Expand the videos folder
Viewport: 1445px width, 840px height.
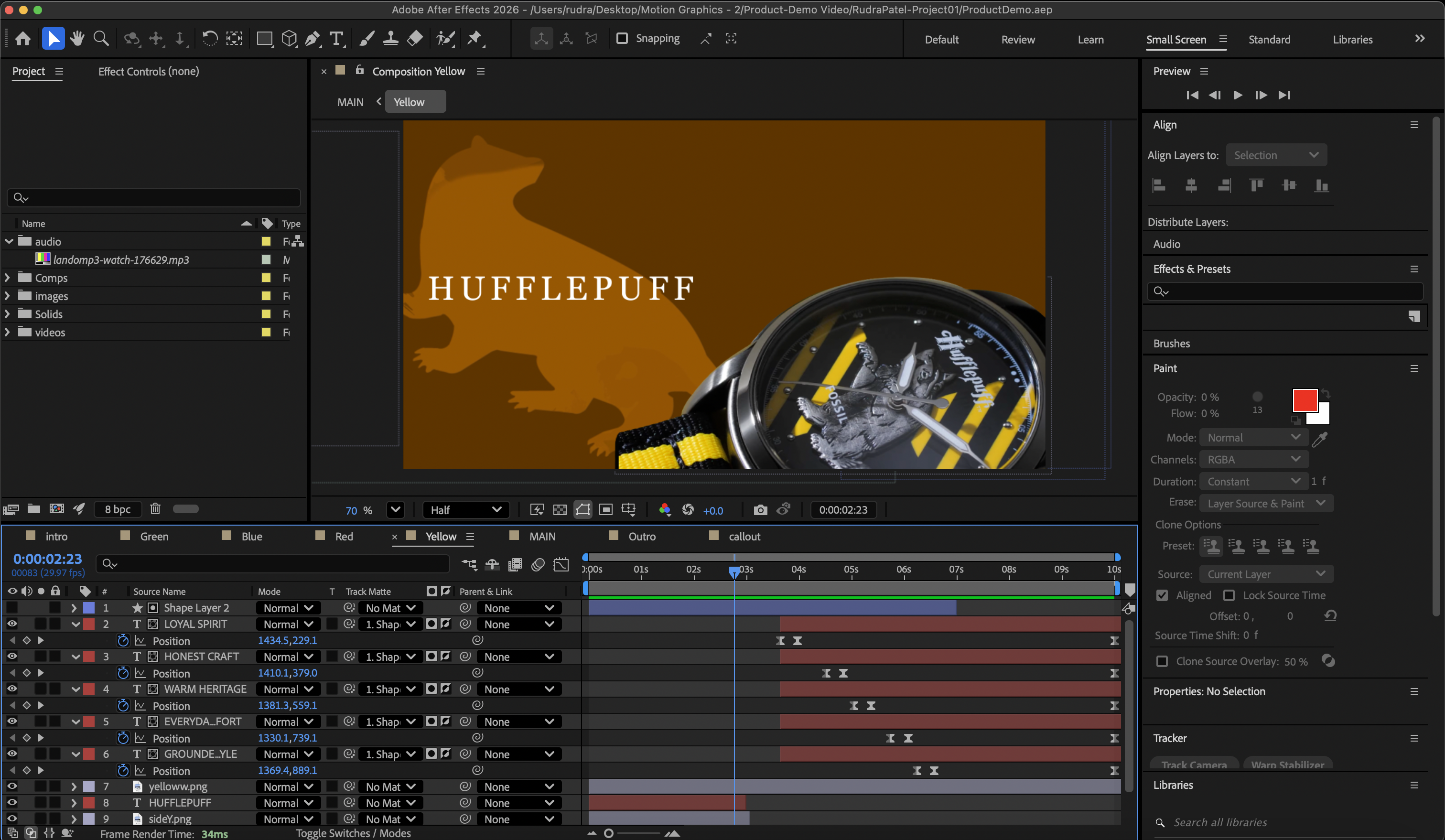click(x=8, y=332)
